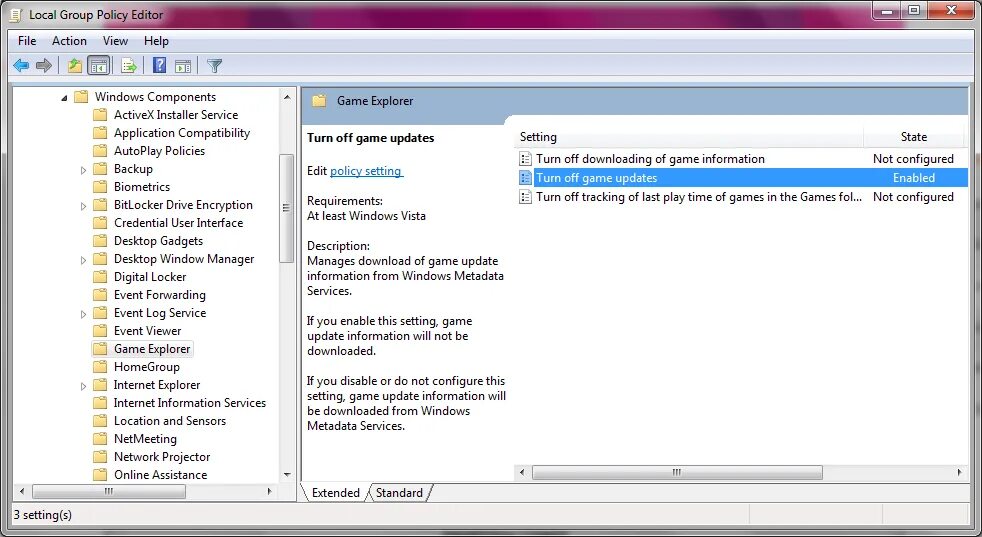Click the Windows Components folder icon
Viewport: 982px width, 537px height.
tap(81, 96)
